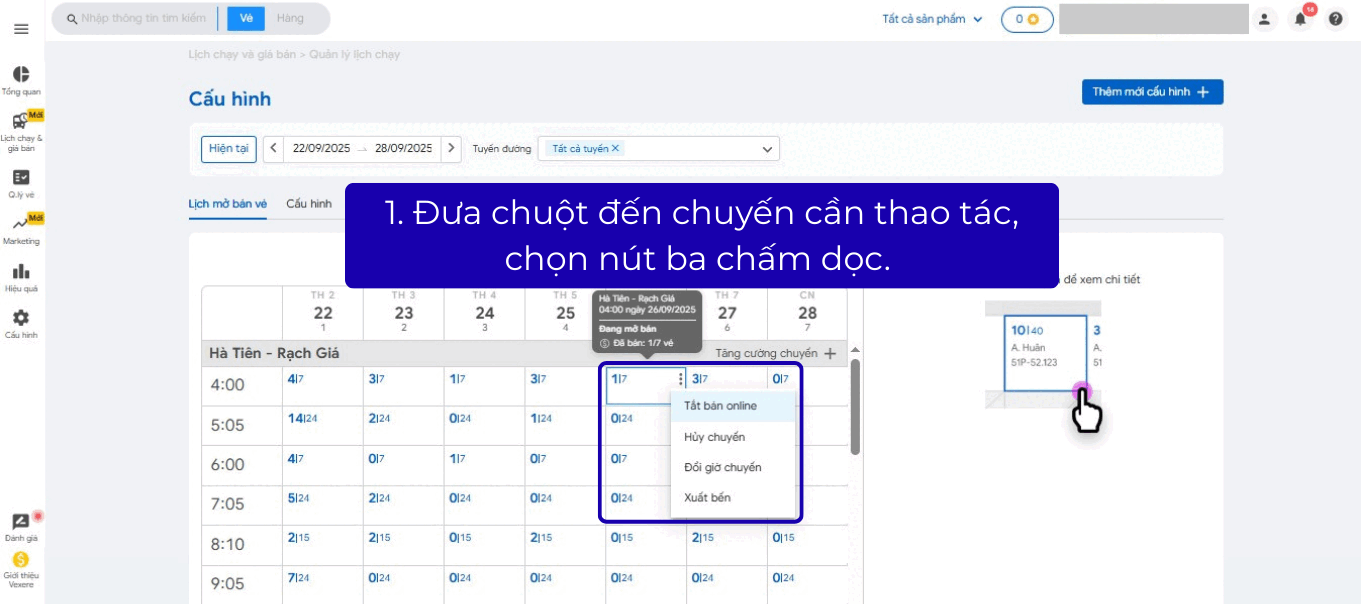Expand the Tuyến đường route dropdown
This screenshot has width=1361, height=604.
pos(767,149)
